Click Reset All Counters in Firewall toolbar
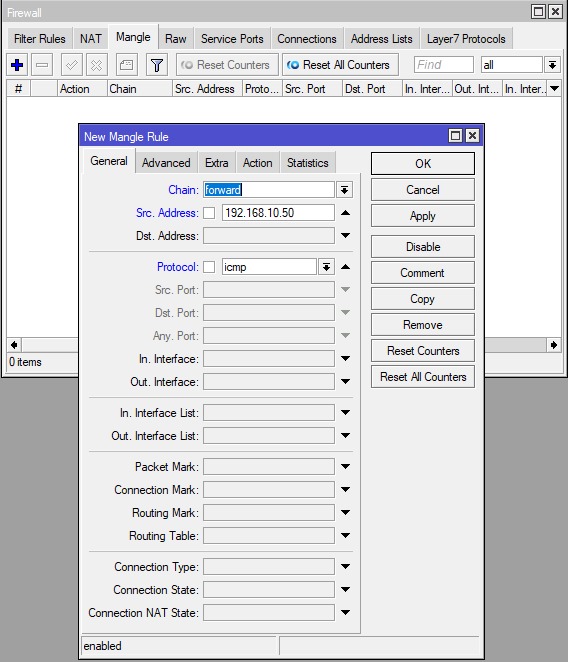The image size is (568, 662). pyautogui.click(x=340, y=65)
